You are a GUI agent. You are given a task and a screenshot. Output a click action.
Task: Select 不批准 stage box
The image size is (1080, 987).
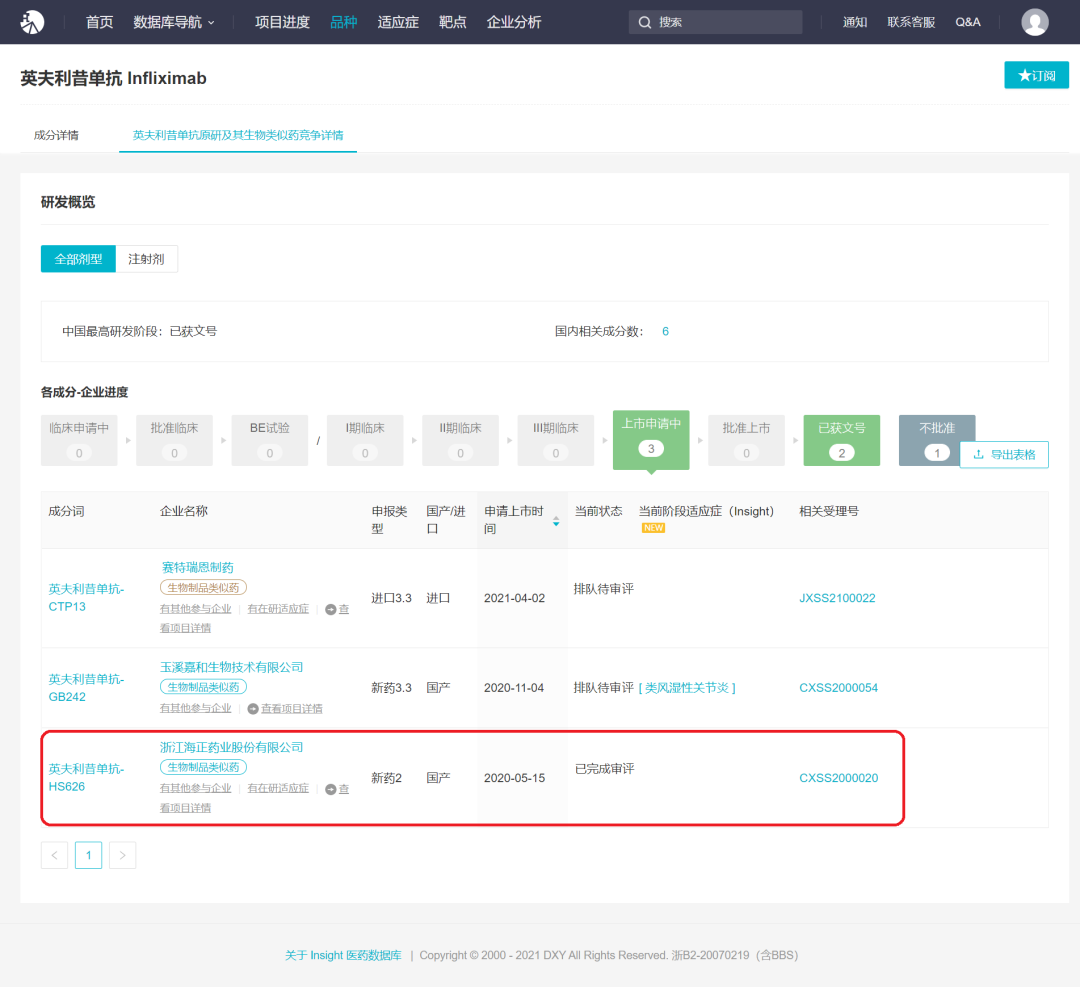tap(937, 440)
